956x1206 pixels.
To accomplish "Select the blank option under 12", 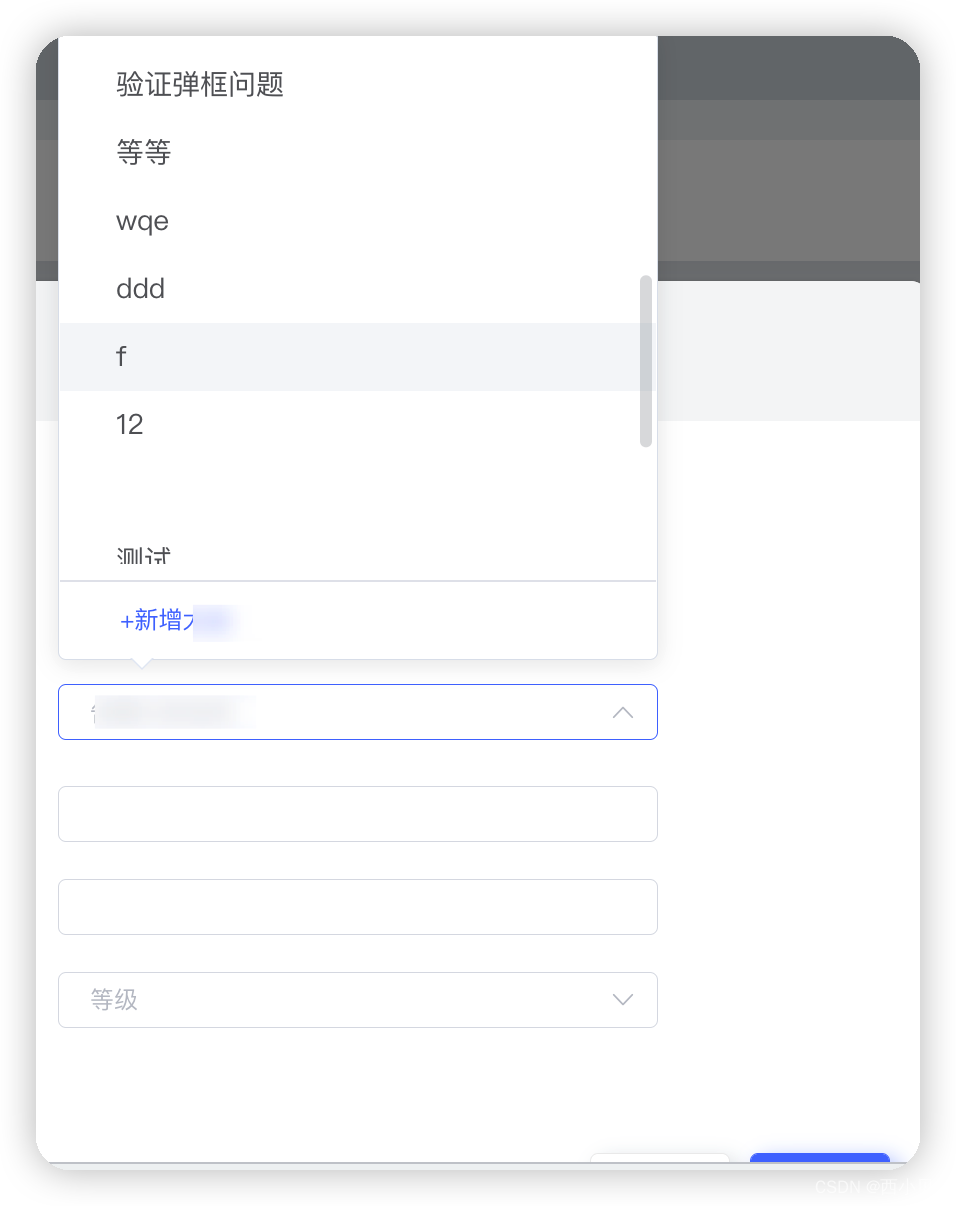I will [358, 493].
